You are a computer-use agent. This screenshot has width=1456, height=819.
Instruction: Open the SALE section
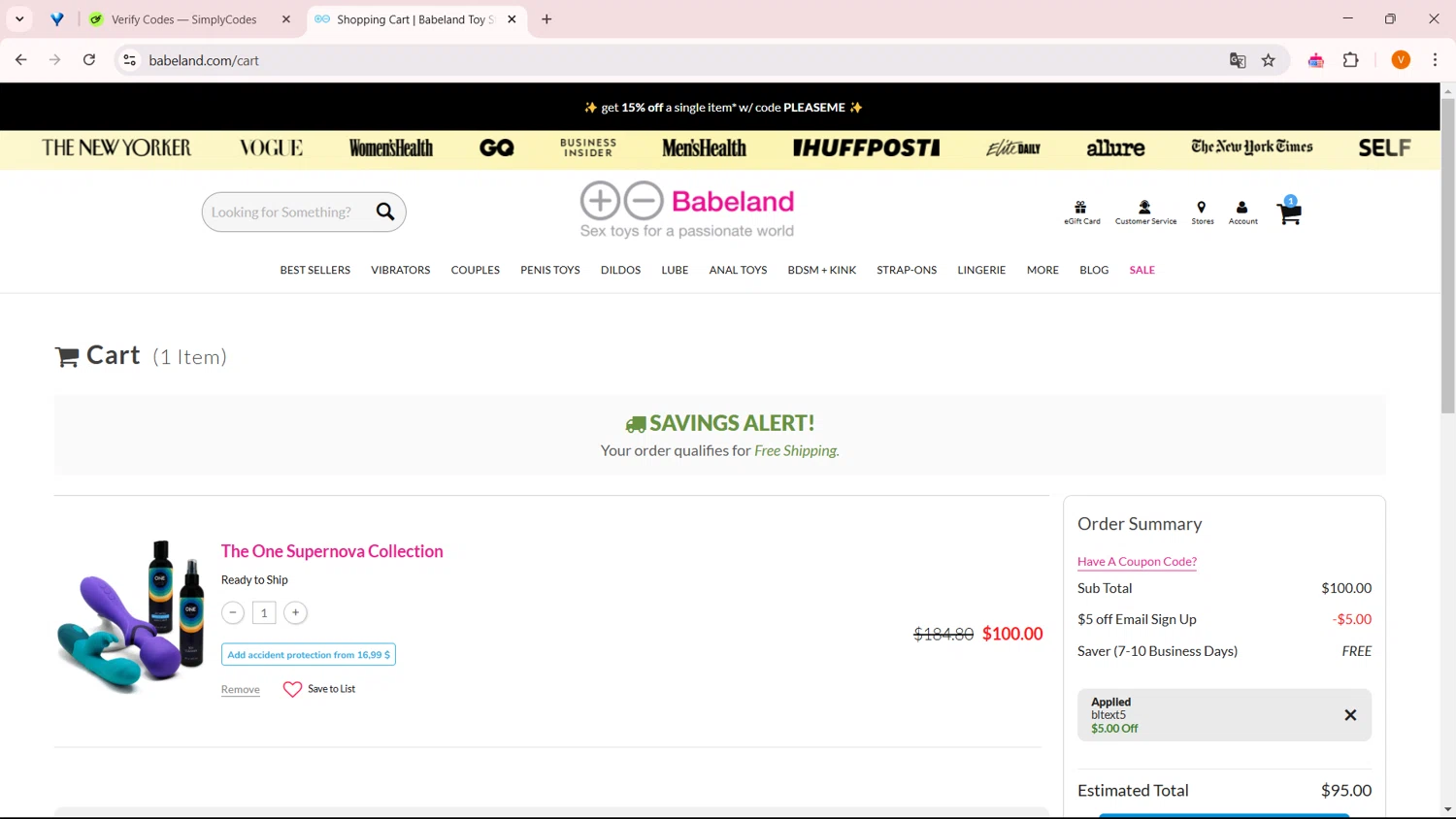click(1142, 270)
